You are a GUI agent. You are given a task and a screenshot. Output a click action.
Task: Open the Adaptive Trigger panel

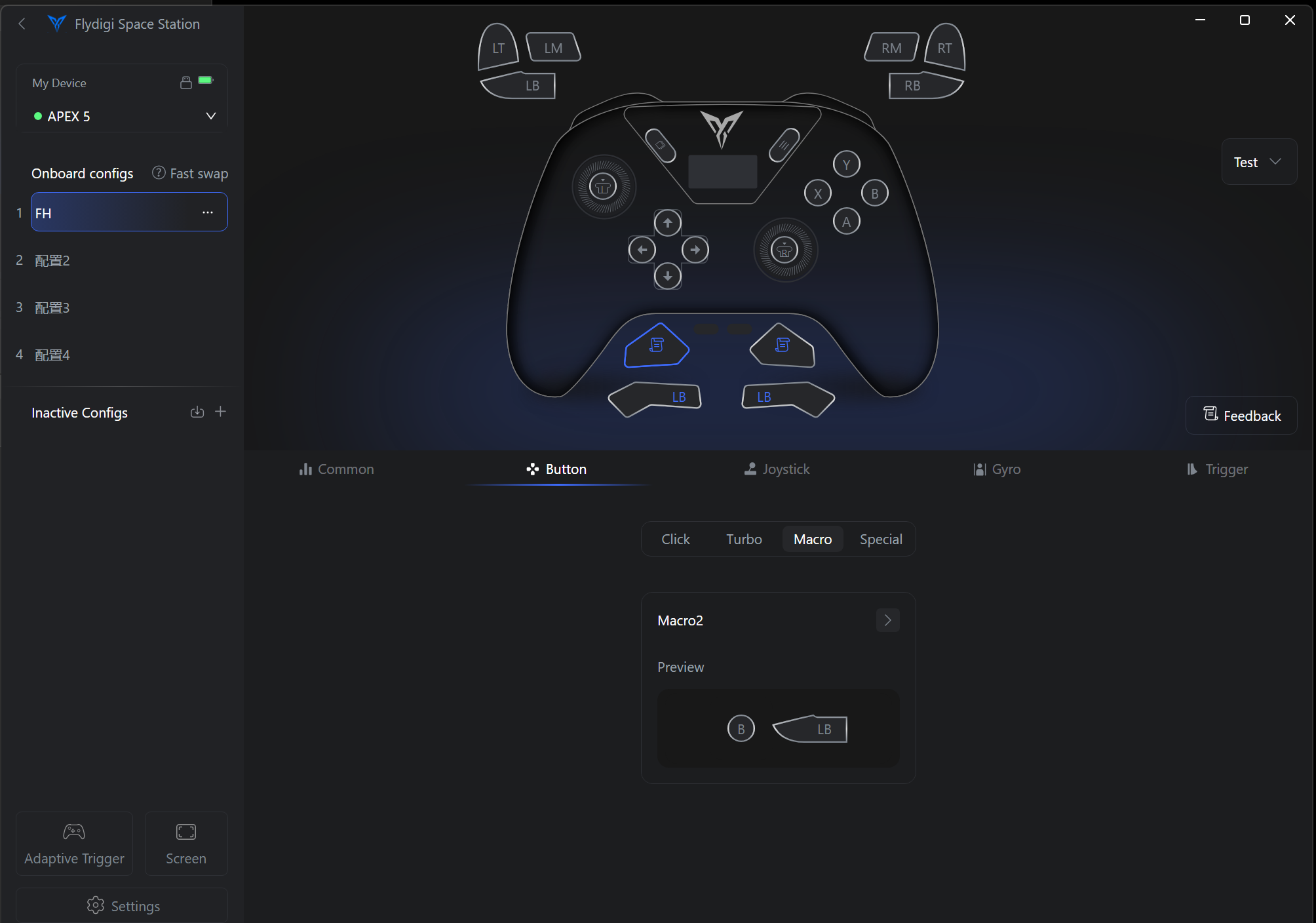click(74, 844)
